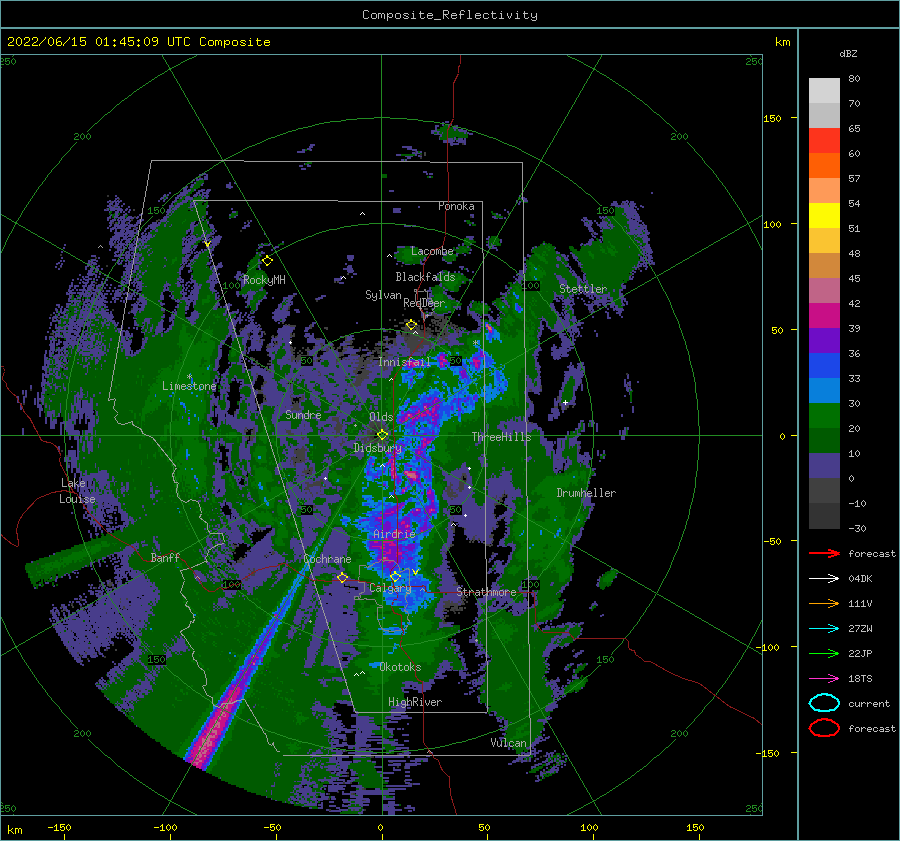Image resolution: width=900 pixels, height=841 pixels.
Task: Select the bright green 20-30 dBZ swatch
Action: coord(824,416)
